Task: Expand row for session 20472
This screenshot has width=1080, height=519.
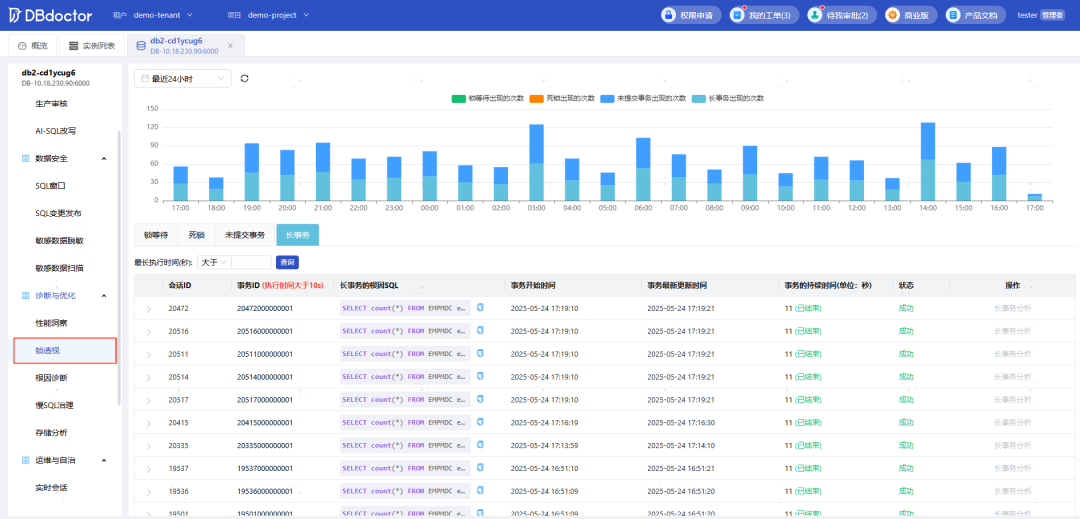Action: (148, 309)
